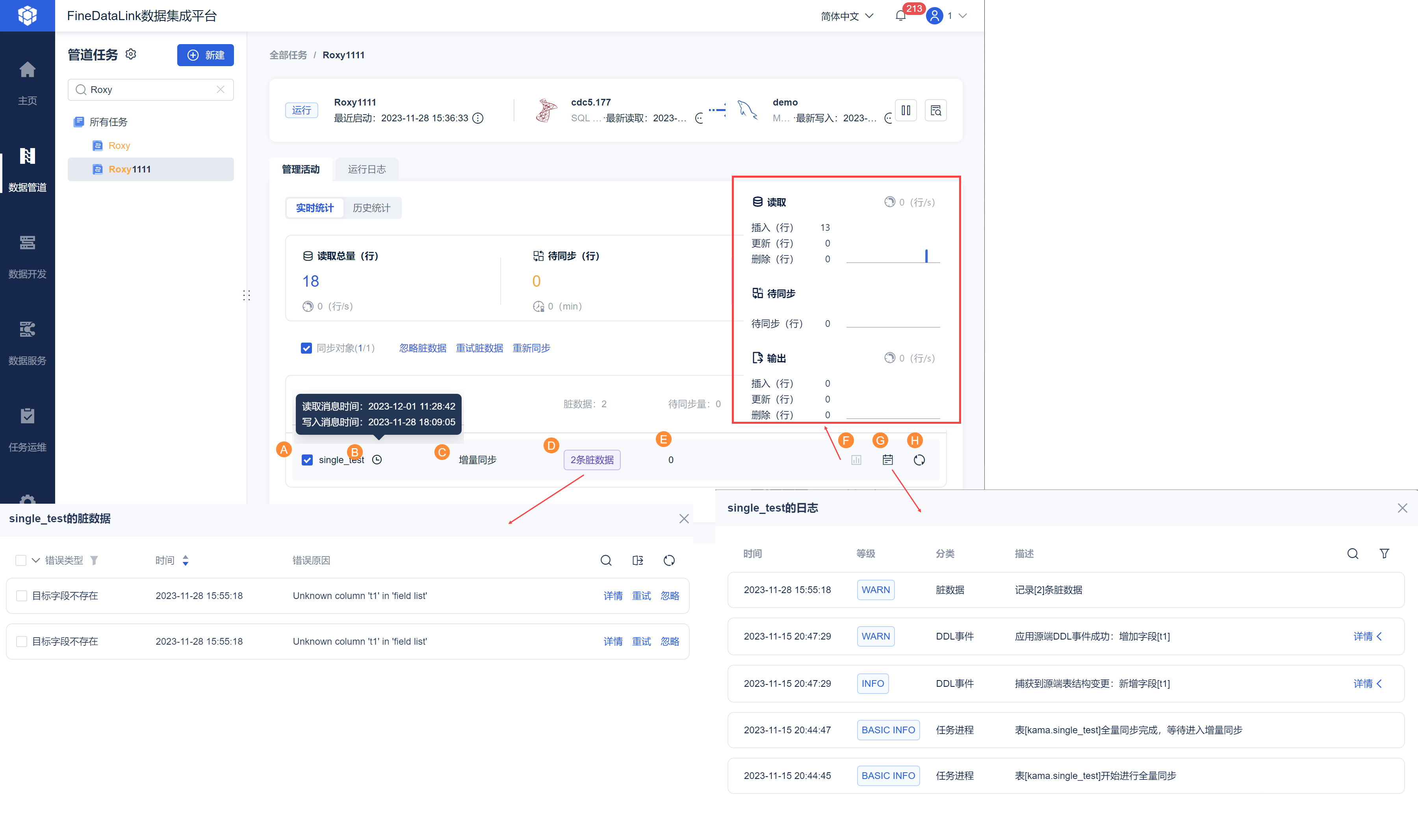Open the 简体中文 language dropdown
Screen dimensions: 1418x840
(x=847, y=16)
